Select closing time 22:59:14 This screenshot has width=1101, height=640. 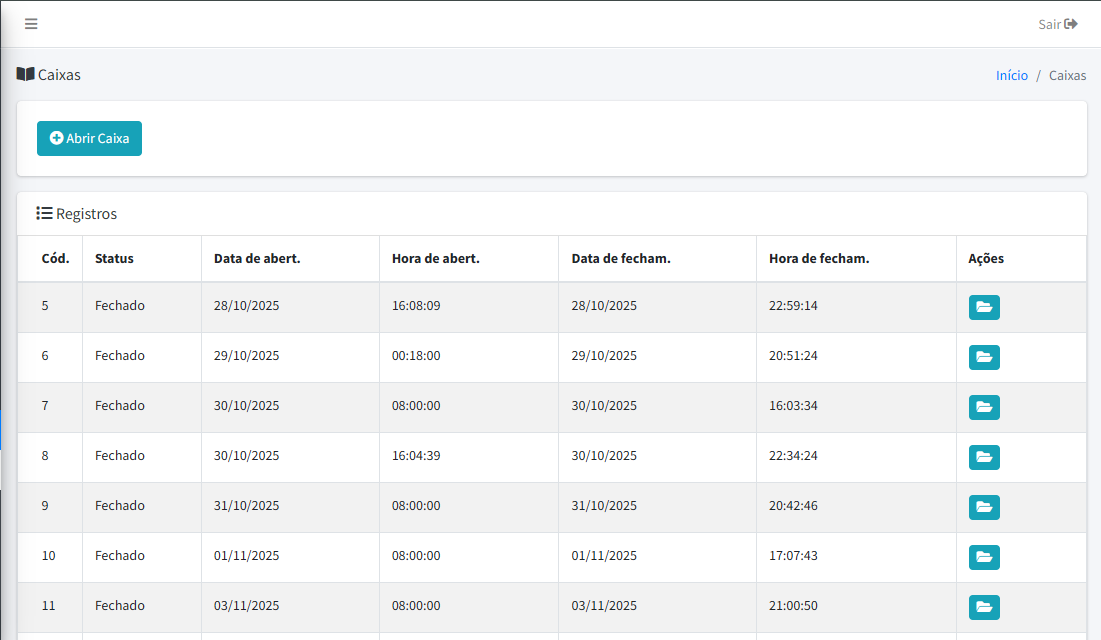pyautogui.click(x=793, y=306)
